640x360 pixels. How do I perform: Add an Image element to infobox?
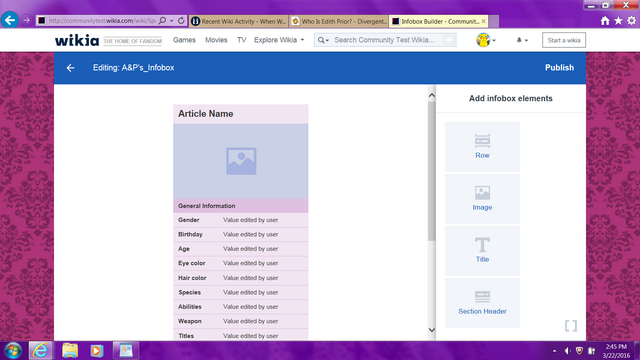click(482, 199)
